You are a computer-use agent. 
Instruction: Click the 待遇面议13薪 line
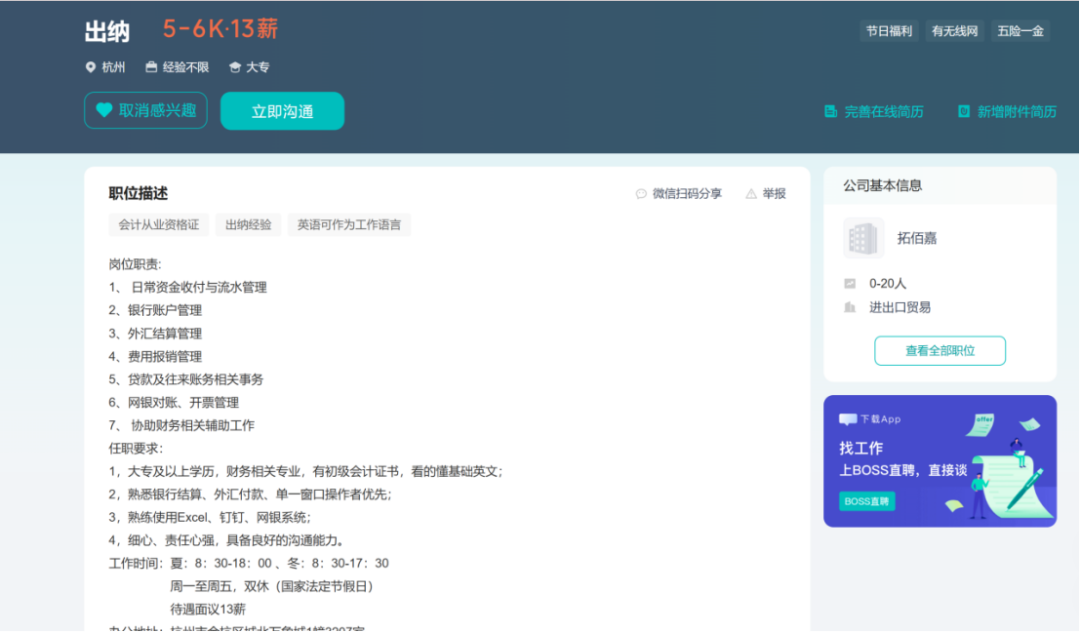(x=208, y=609)
